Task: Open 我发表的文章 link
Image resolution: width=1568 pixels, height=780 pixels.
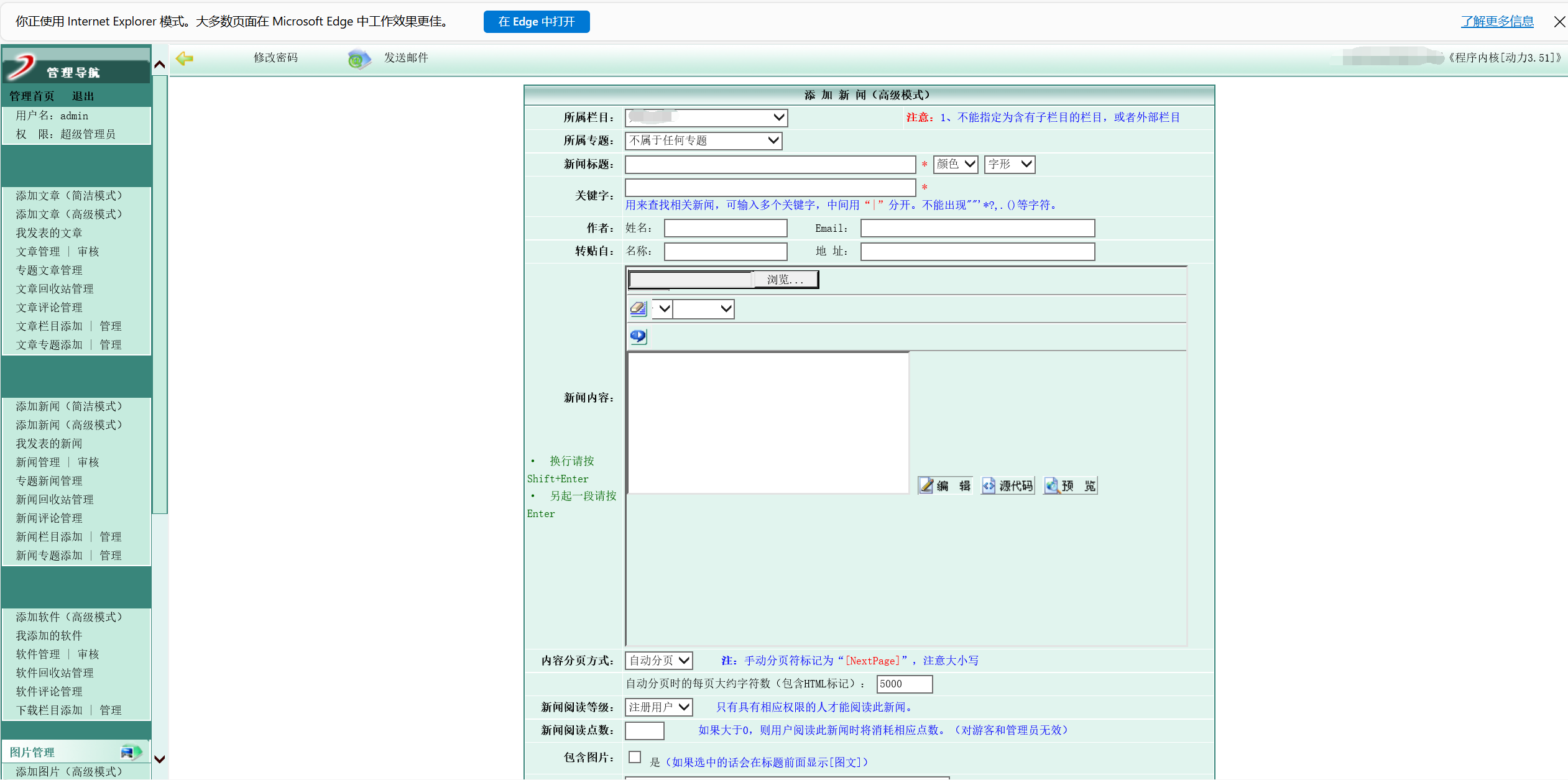Action: 49,233
